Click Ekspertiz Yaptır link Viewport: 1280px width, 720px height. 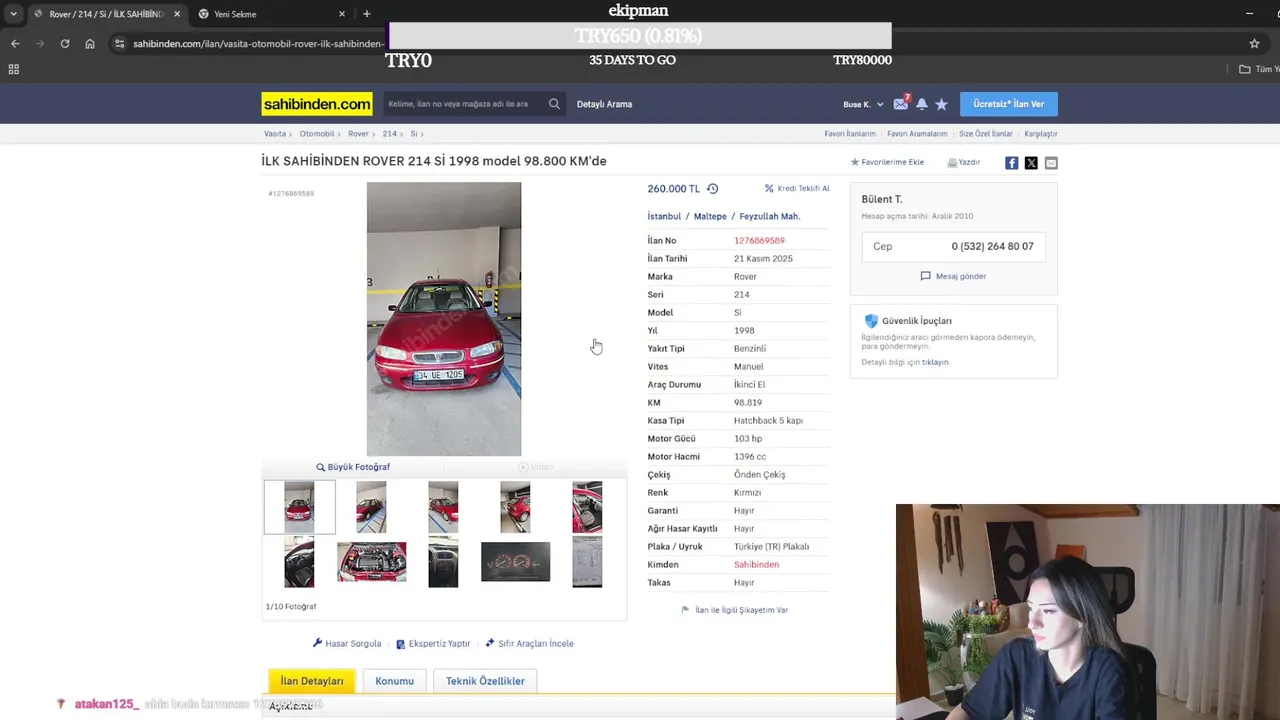pos(433,644)
